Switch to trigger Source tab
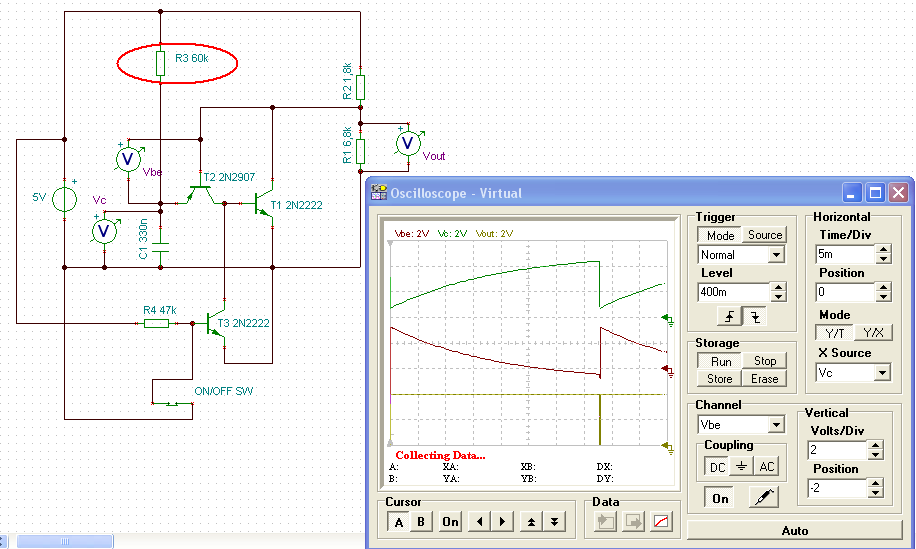Image resolution: width=916 pixels, height=549 pixels. pos(765,235)
